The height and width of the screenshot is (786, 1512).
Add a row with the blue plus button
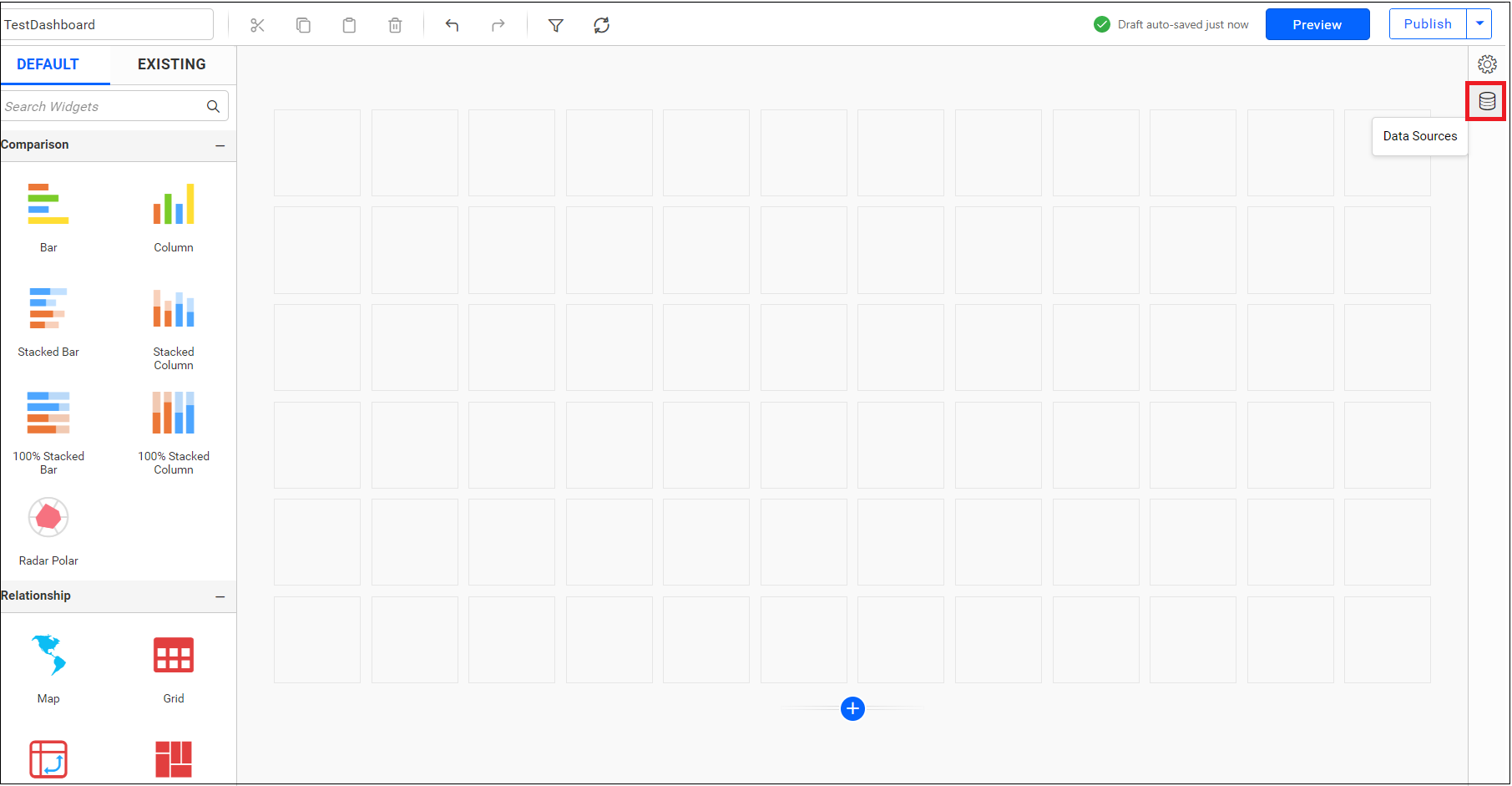(x=852, y=708)
